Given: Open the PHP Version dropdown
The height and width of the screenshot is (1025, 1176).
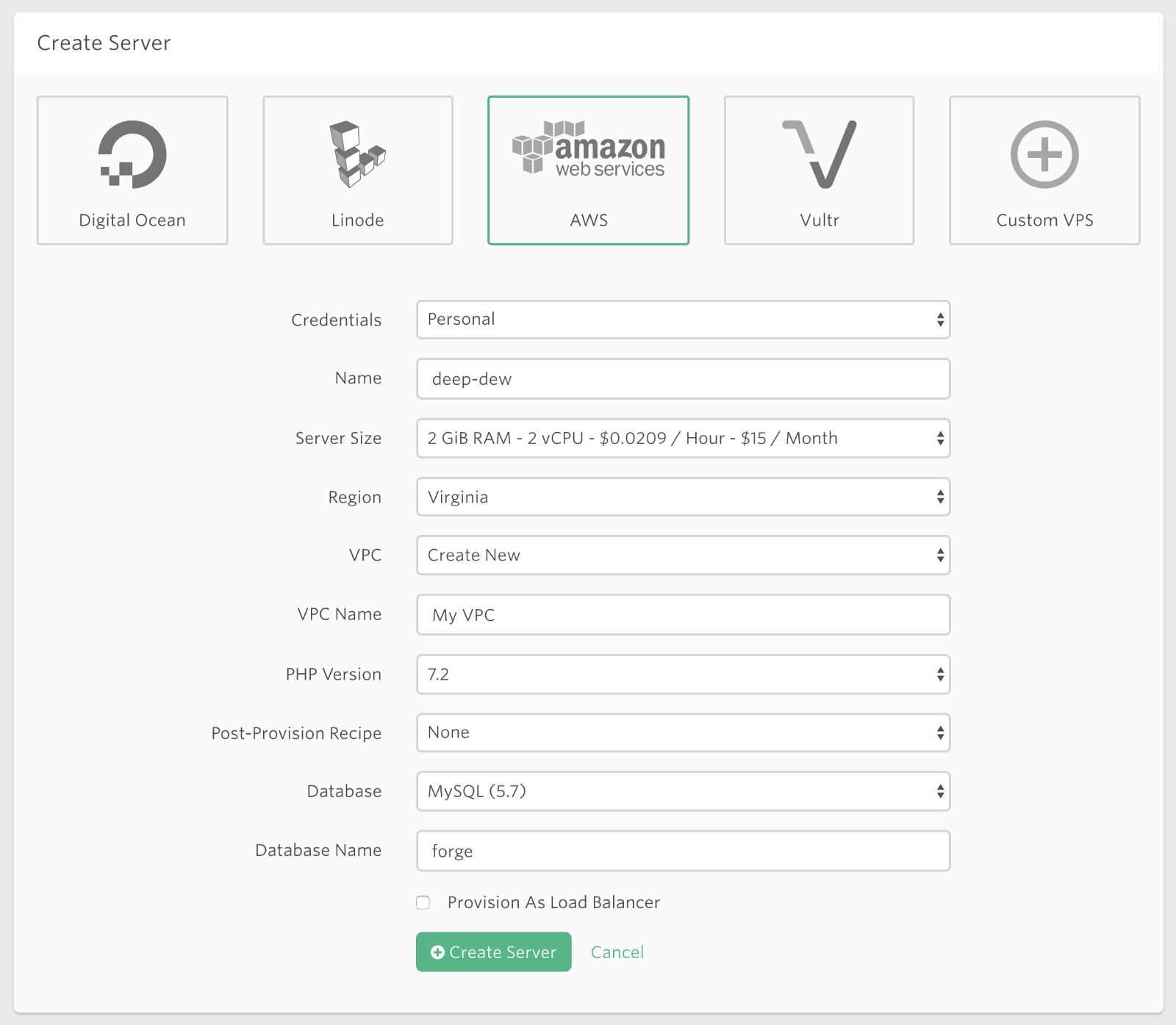Looking at the screenshot, I should click(x=683, y=675).
